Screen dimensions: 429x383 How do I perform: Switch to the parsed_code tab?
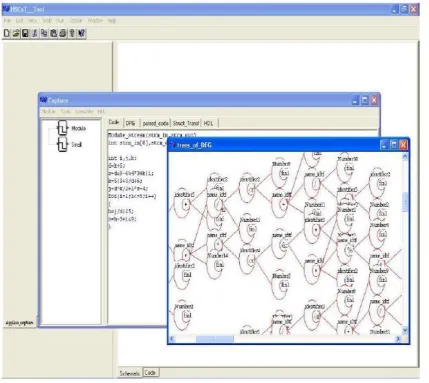point(155,123)
